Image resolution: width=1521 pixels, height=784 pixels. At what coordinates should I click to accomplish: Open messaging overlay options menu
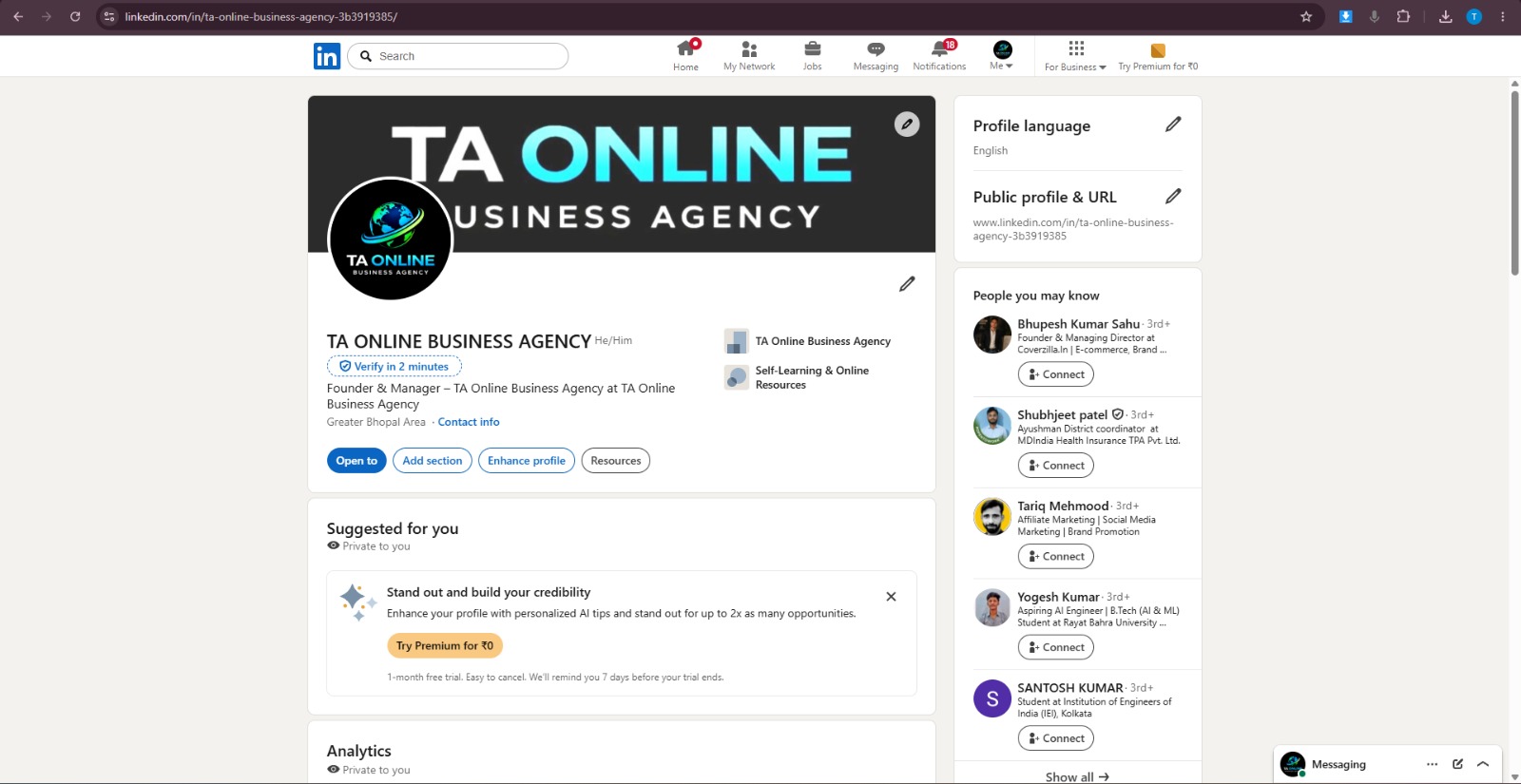pos(1432,764)
